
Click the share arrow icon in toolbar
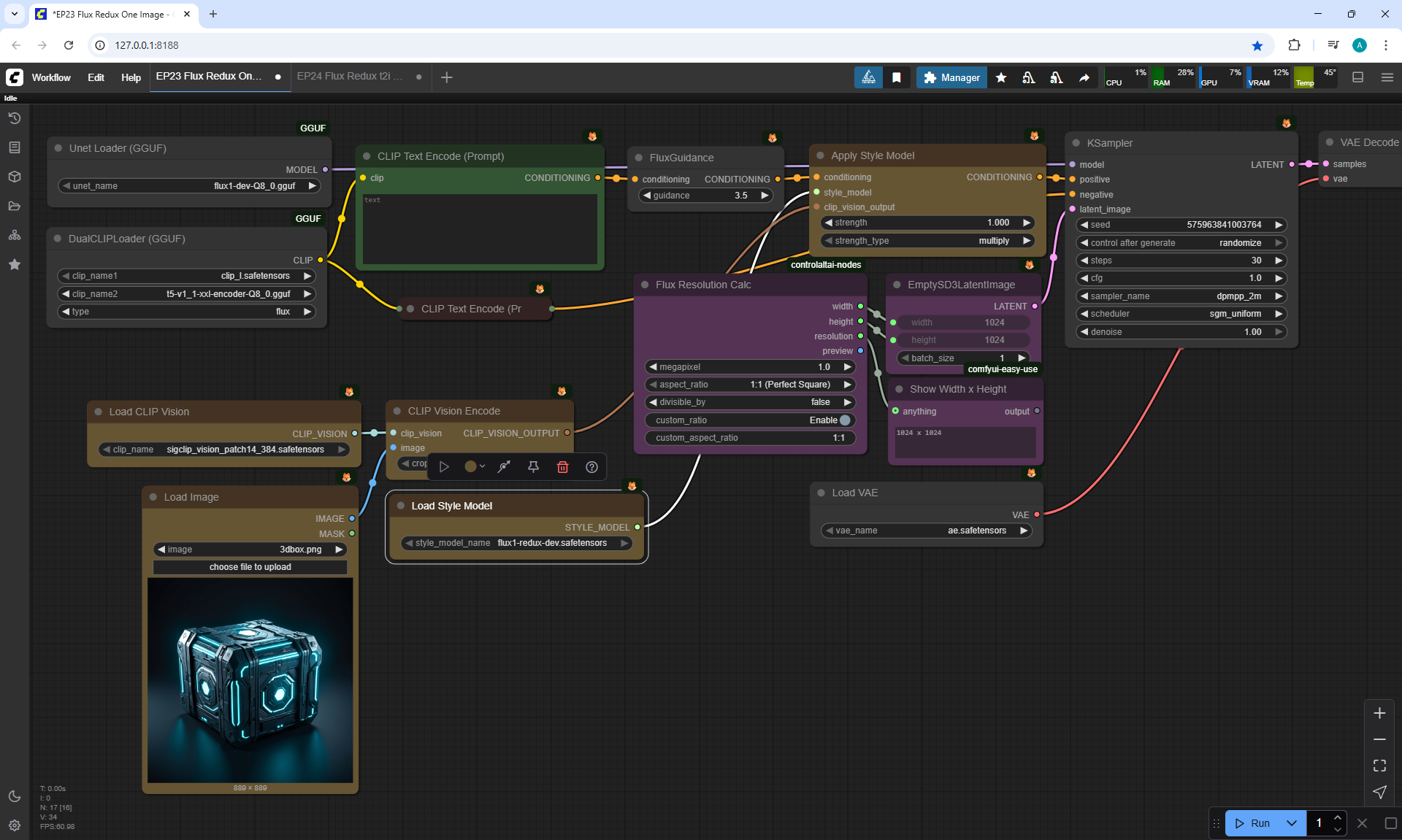tap(1084, 77)
